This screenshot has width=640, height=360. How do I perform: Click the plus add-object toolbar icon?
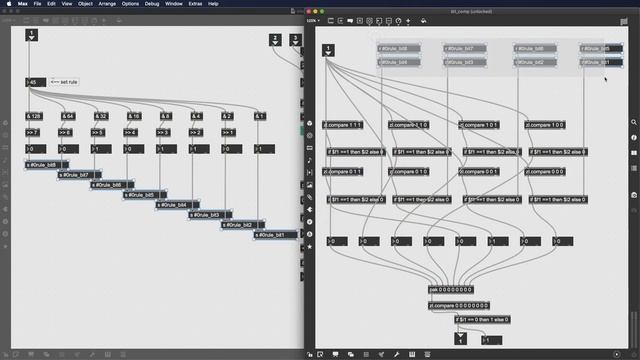408,20
